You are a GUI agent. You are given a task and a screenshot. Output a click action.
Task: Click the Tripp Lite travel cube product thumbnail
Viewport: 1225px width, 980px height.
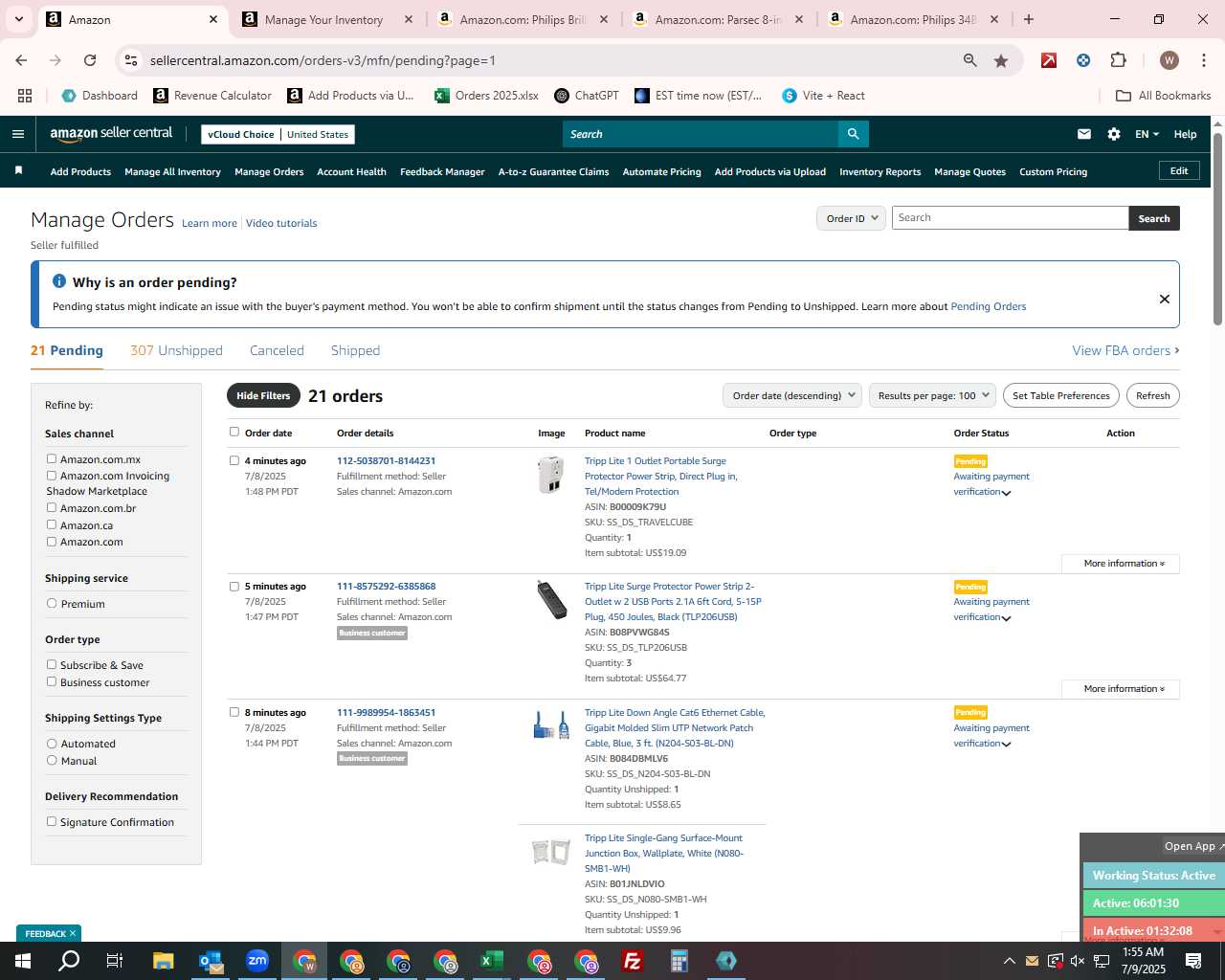[x=550, y=475]
